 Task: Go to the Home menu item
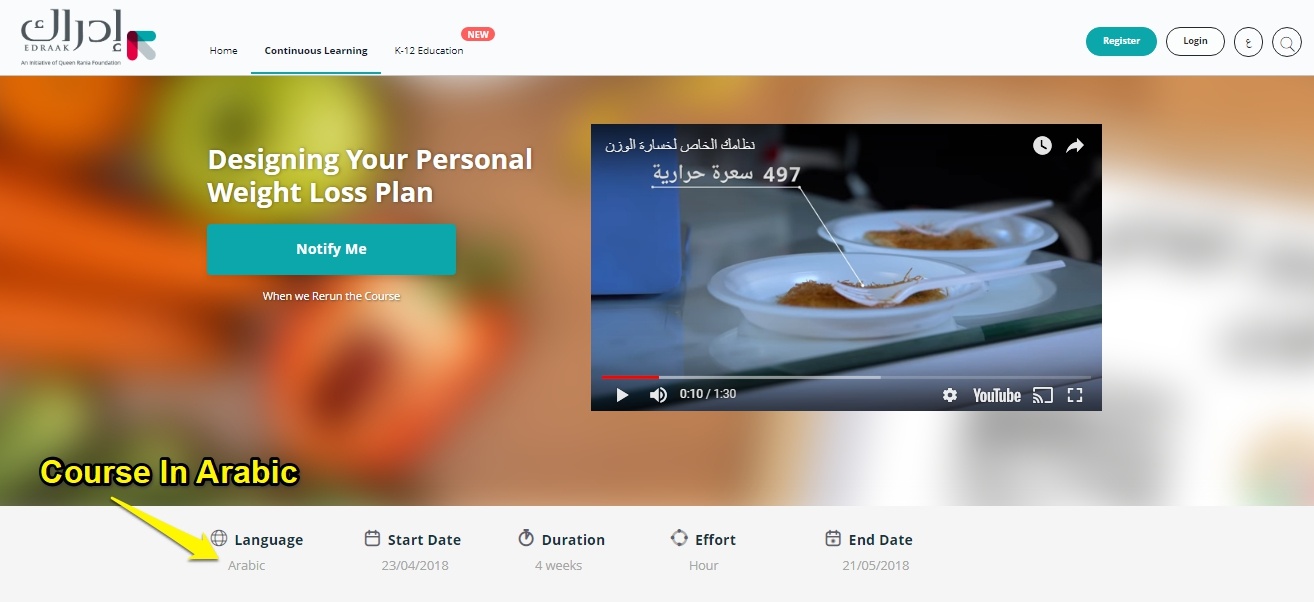point(223,50)
